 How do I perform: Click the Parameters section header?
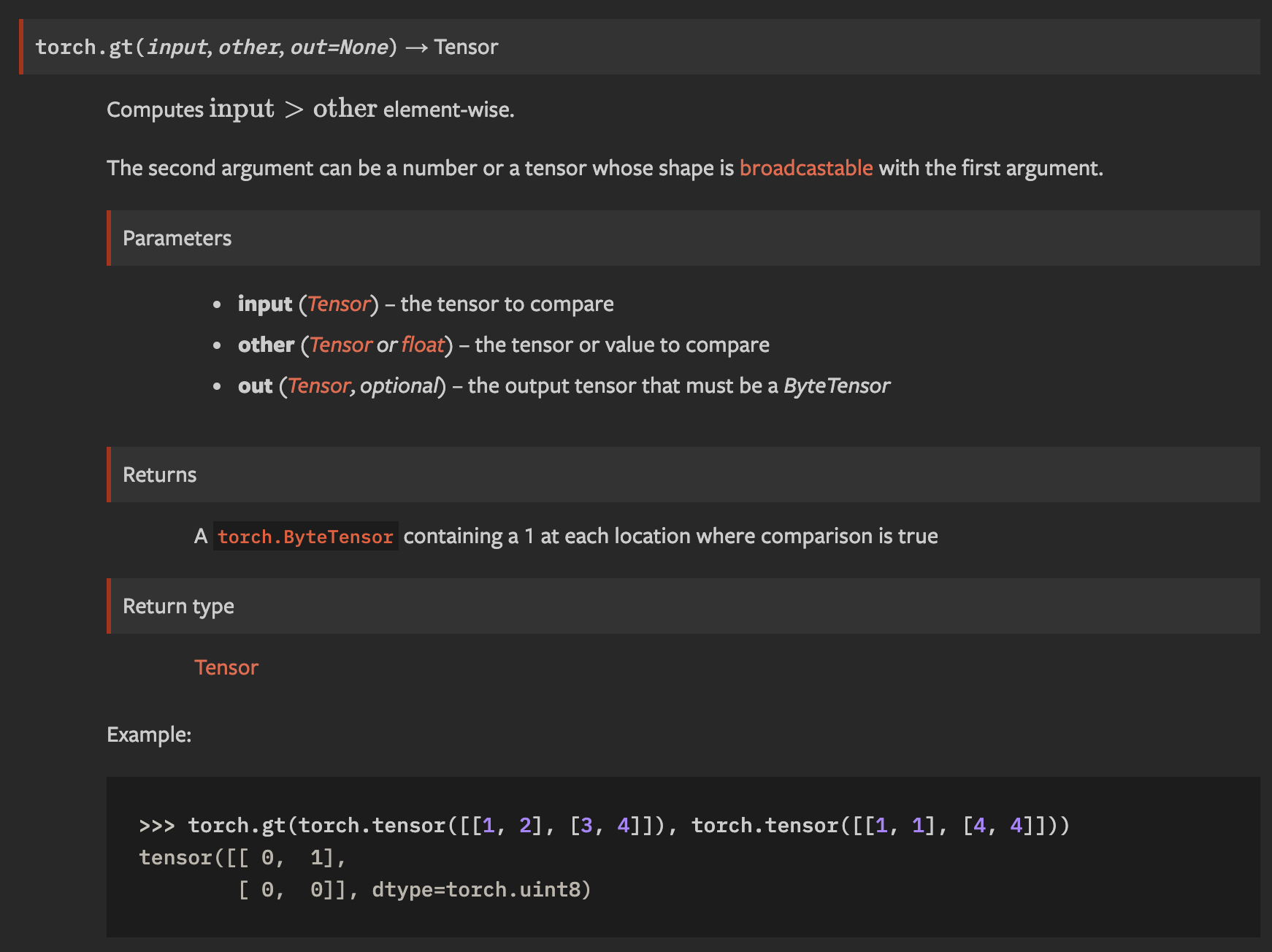[683, 238]
